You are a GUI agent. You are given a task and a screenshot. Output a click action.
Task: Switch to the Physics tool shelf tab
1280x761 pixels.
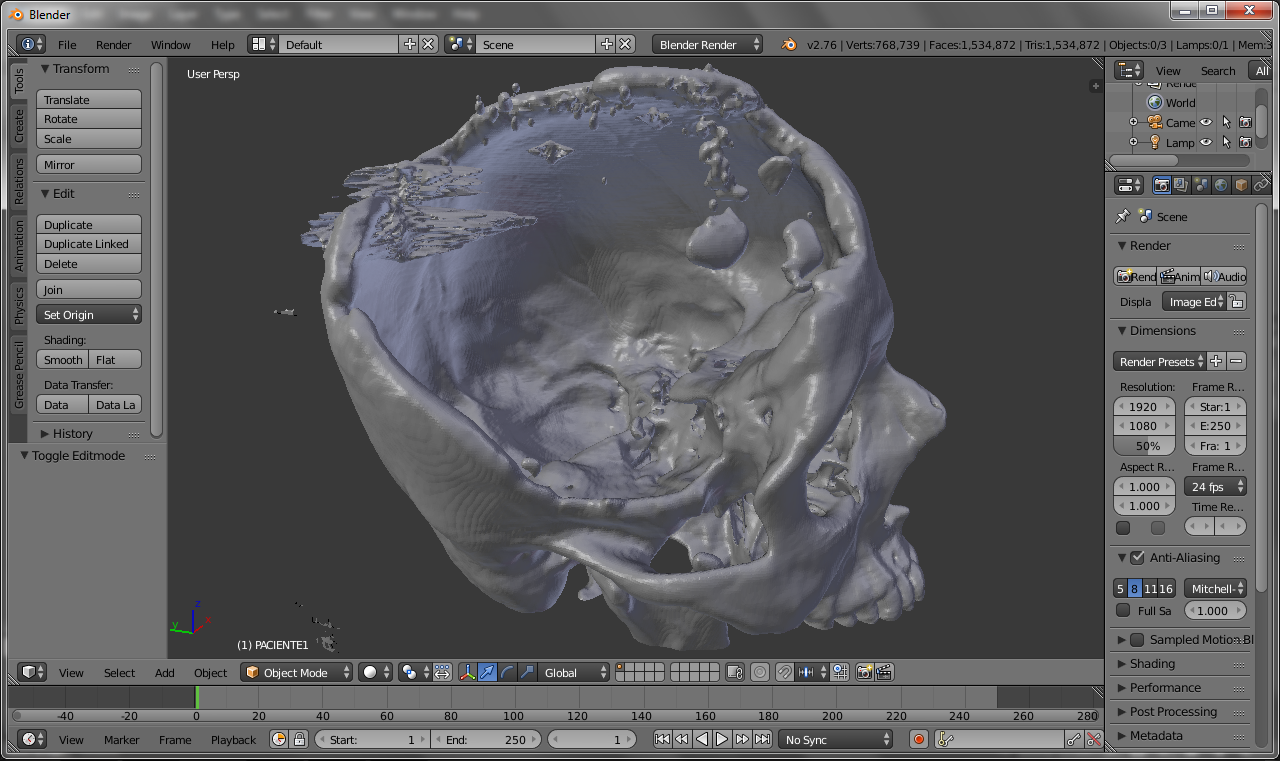tap(19, 306)
